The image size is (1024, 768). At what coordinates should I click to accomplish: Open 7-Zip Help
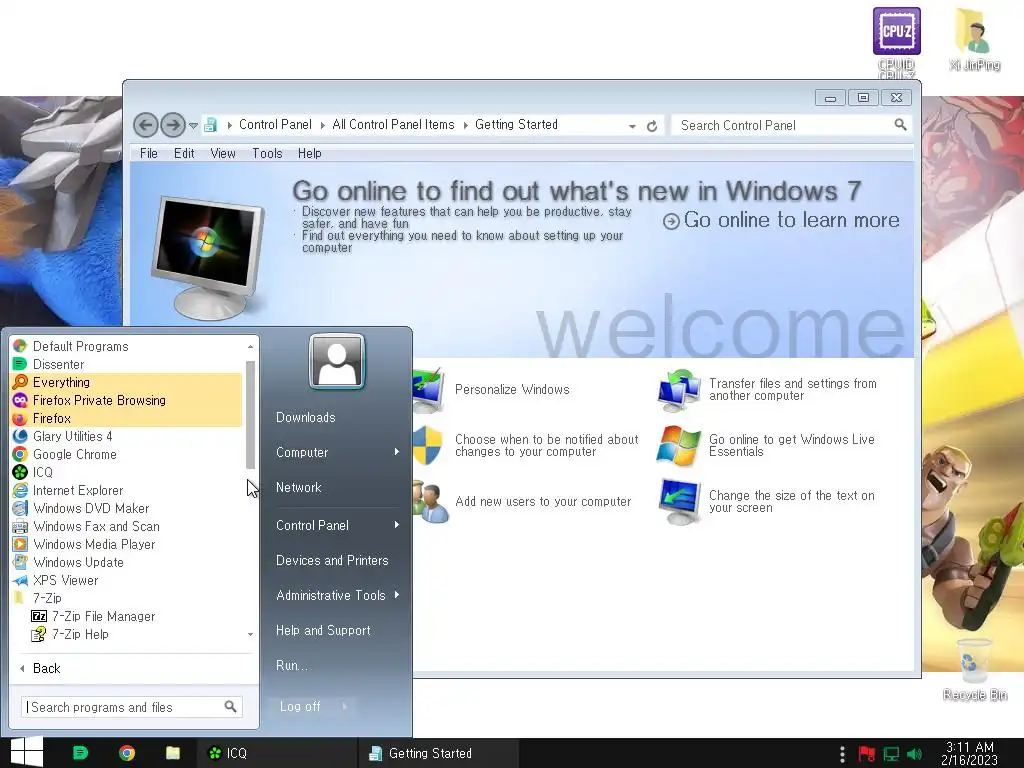[x=80, y=634]
